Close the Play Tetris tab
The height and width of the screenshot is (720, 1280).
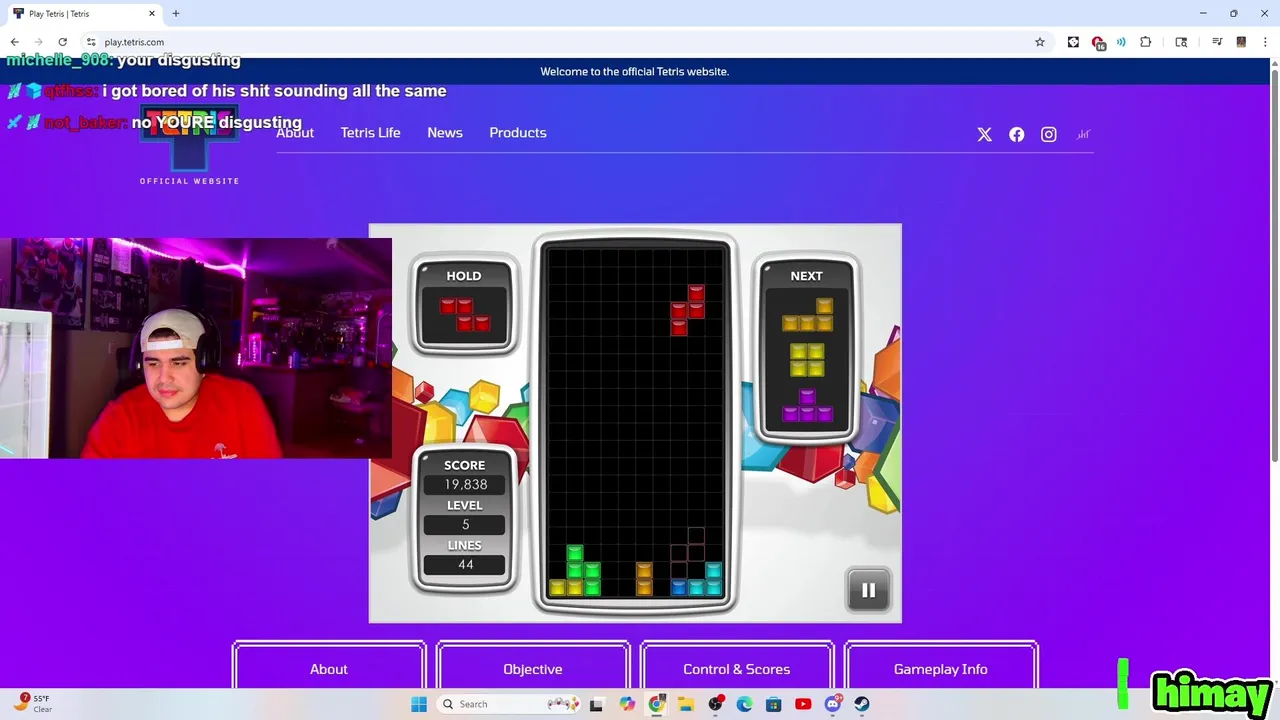click(152, 14)
